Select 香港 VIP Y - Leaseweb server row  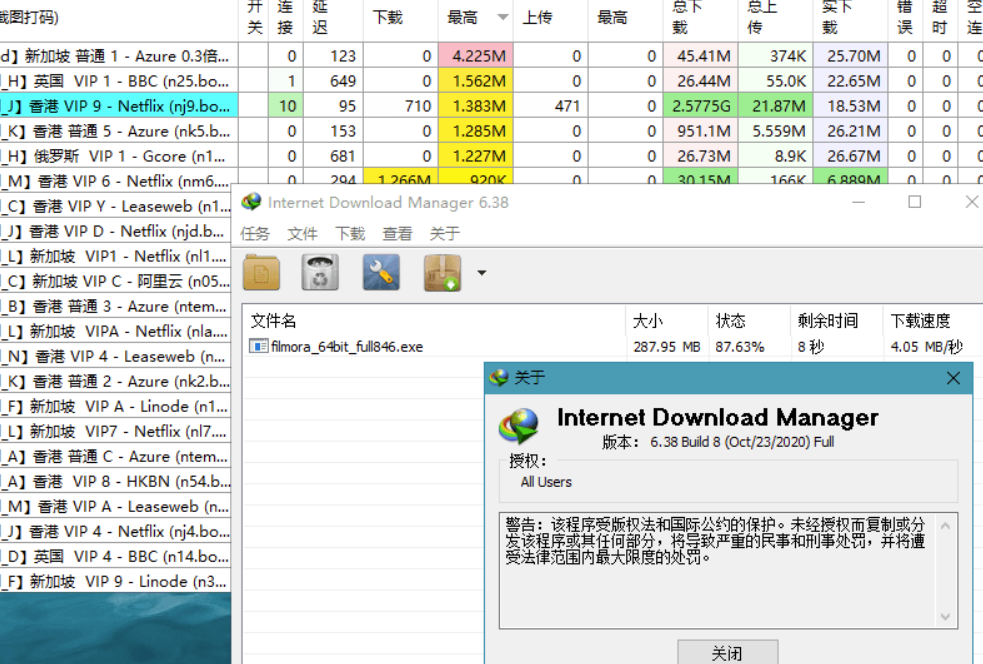point(115,206)
